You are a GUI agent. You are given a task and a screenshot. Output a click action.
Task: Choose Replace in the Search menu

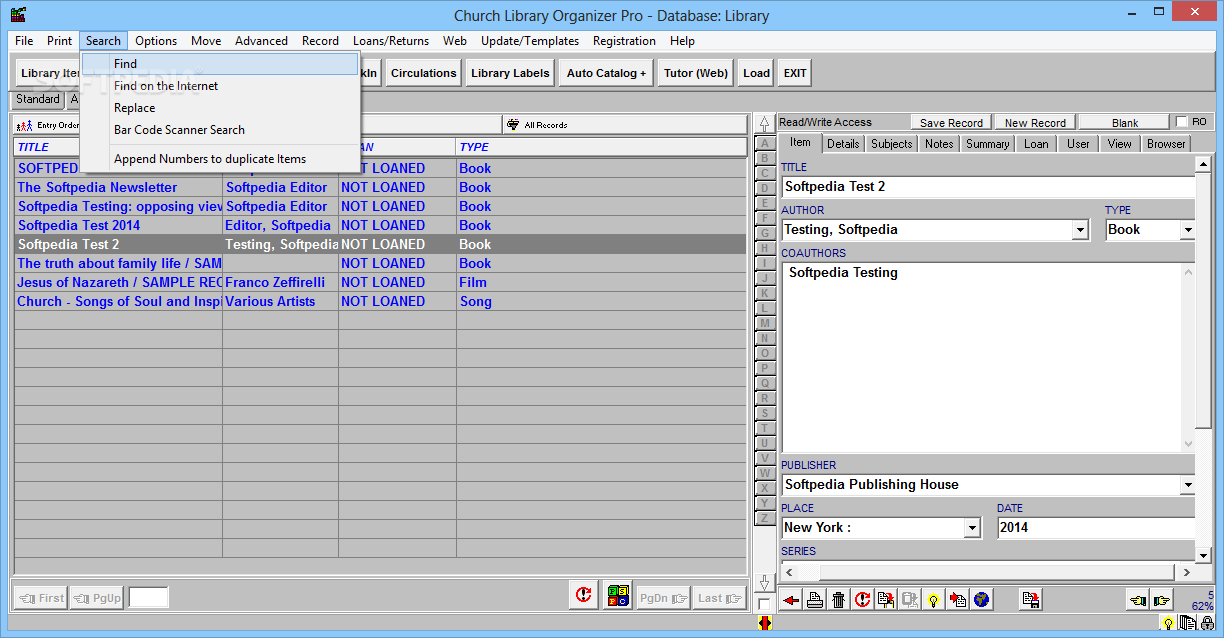220,108
